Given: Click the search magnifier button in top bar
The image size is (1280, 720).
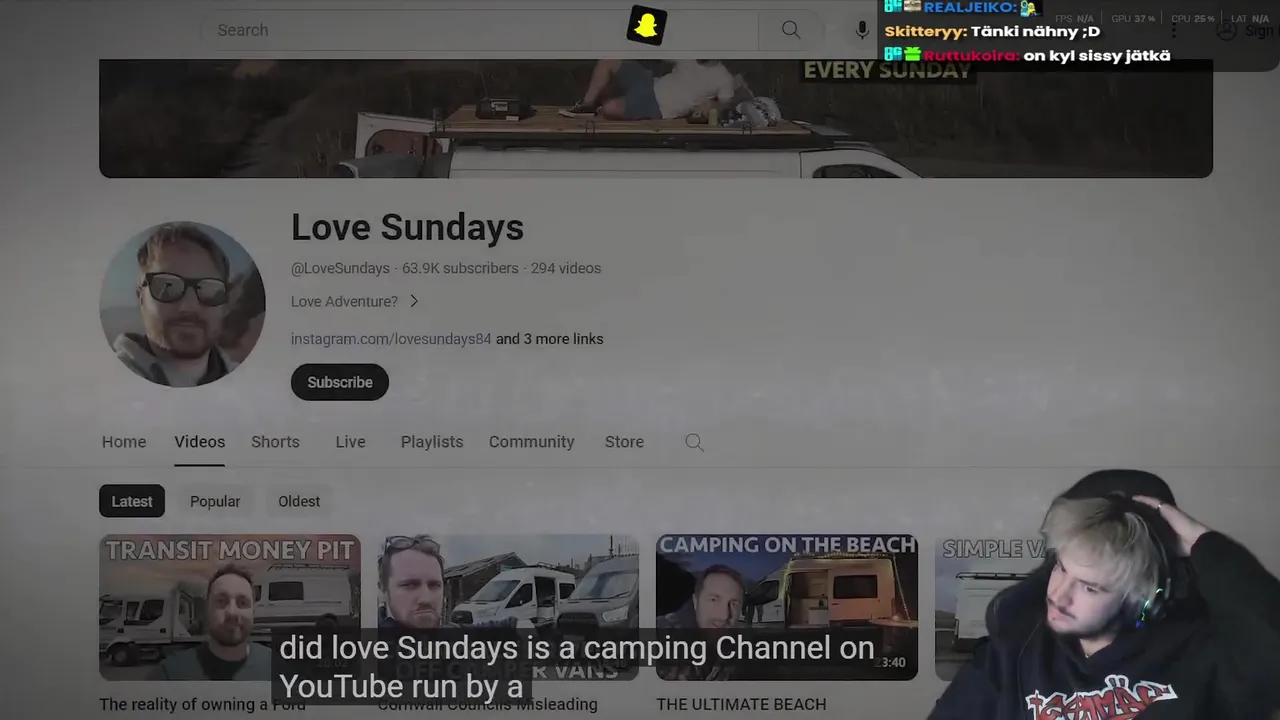Looking at the screenshot, I should [790, 30].
